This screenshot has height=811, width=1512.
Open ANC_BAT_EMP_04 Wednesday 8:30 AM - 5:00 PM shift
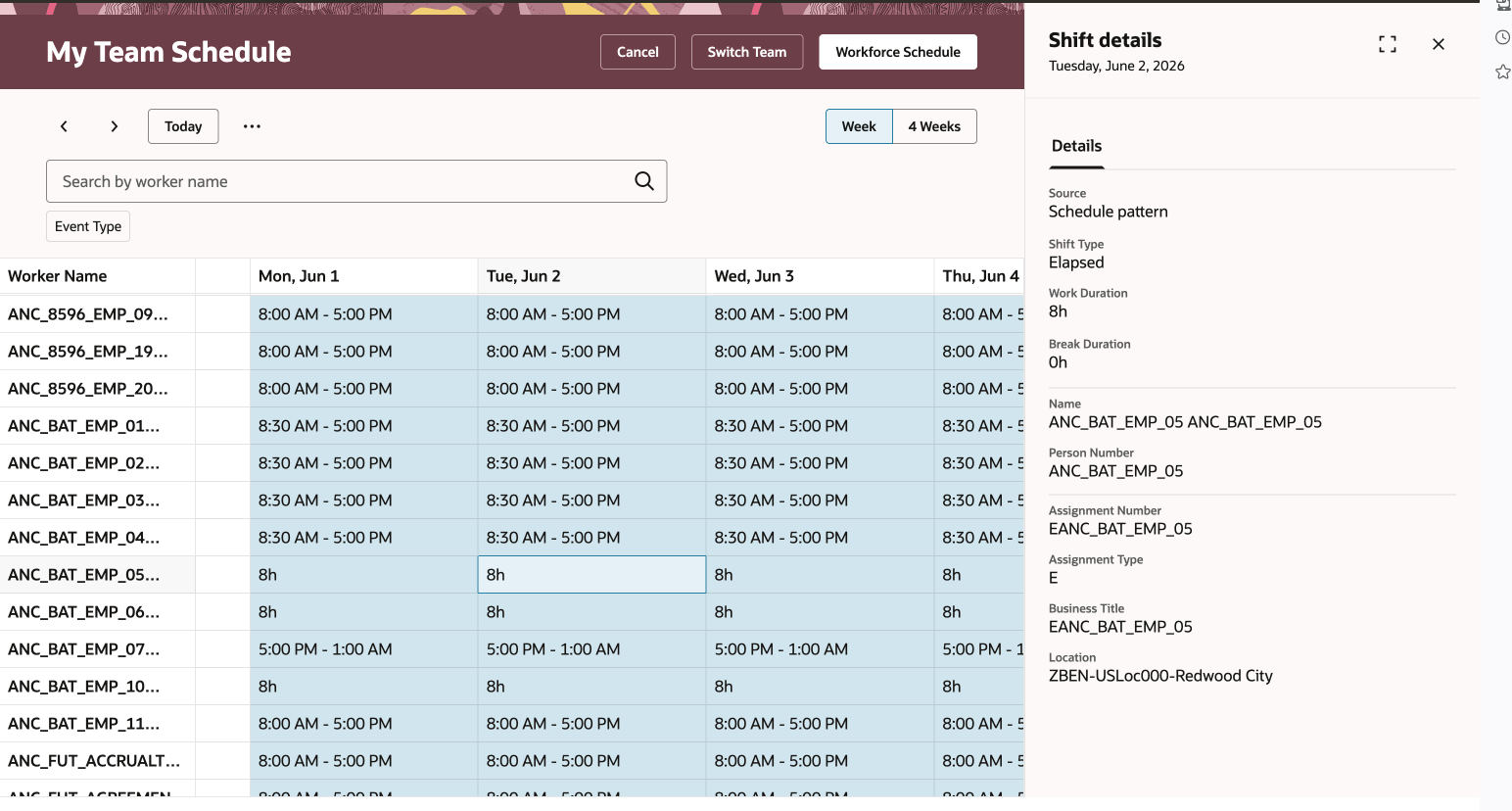click(x=820, y=538)
